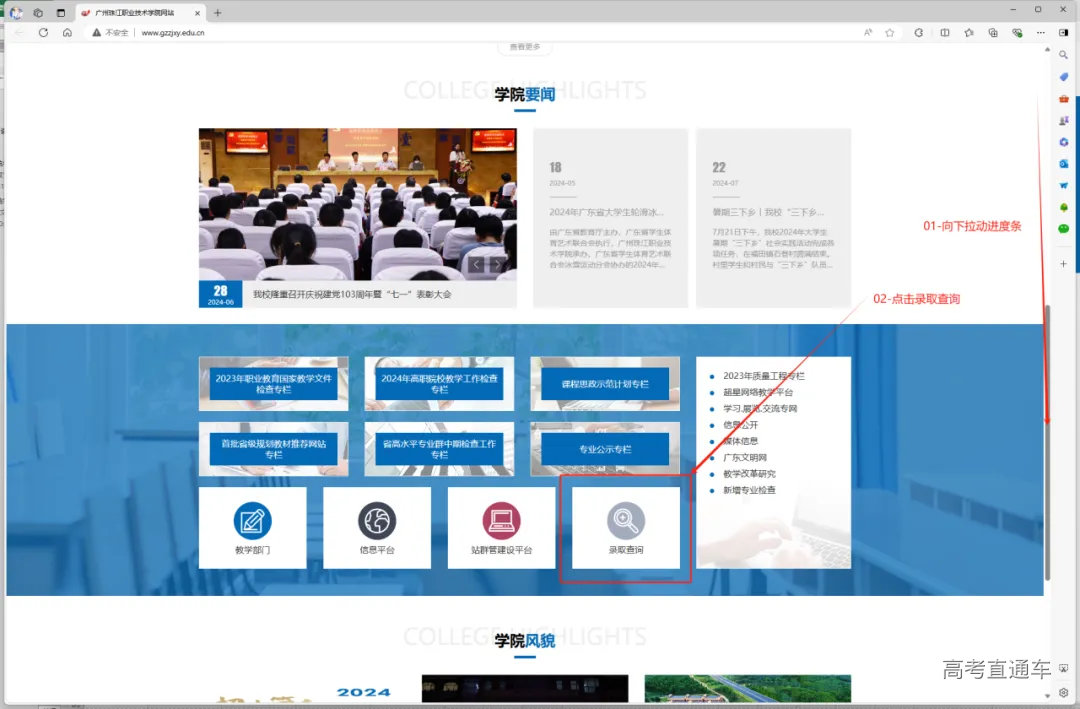
Task: Select the 录取查询 magnifier icon
Action: [626, 519]
